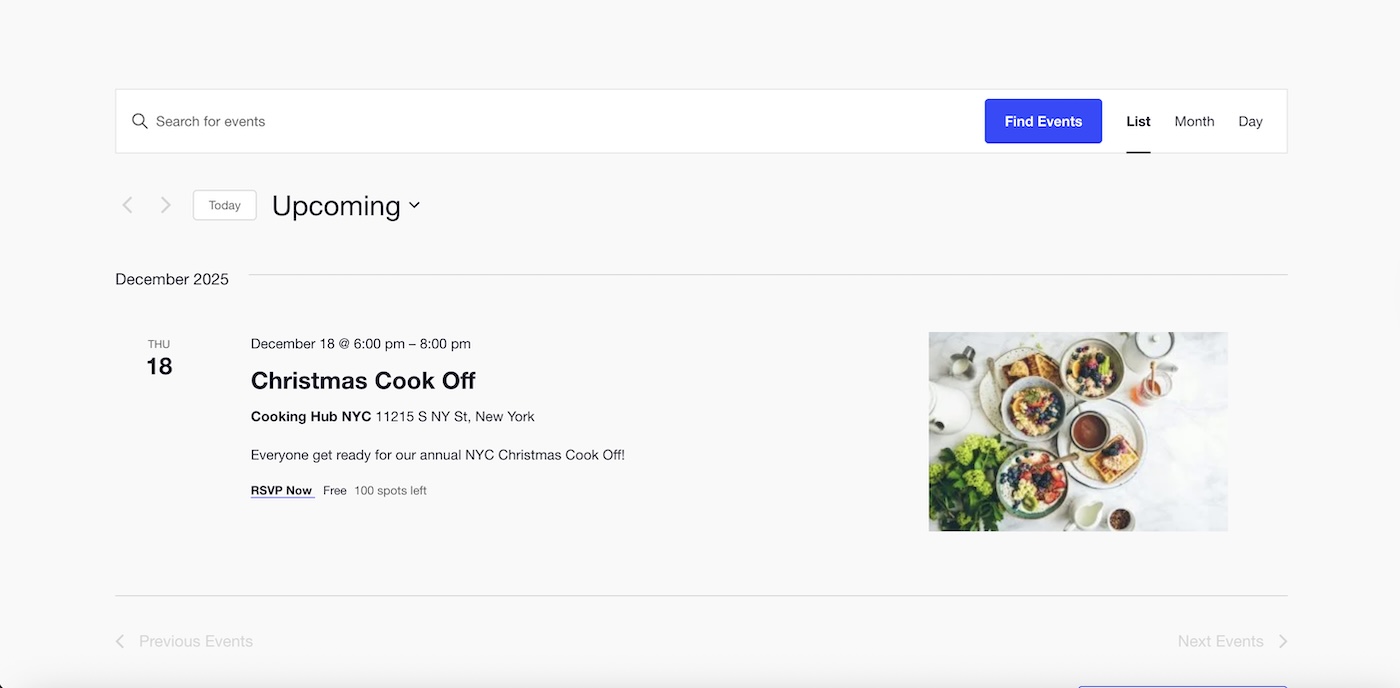Click the right next-period chevron arrow
1400x688 pixels.
165,204
